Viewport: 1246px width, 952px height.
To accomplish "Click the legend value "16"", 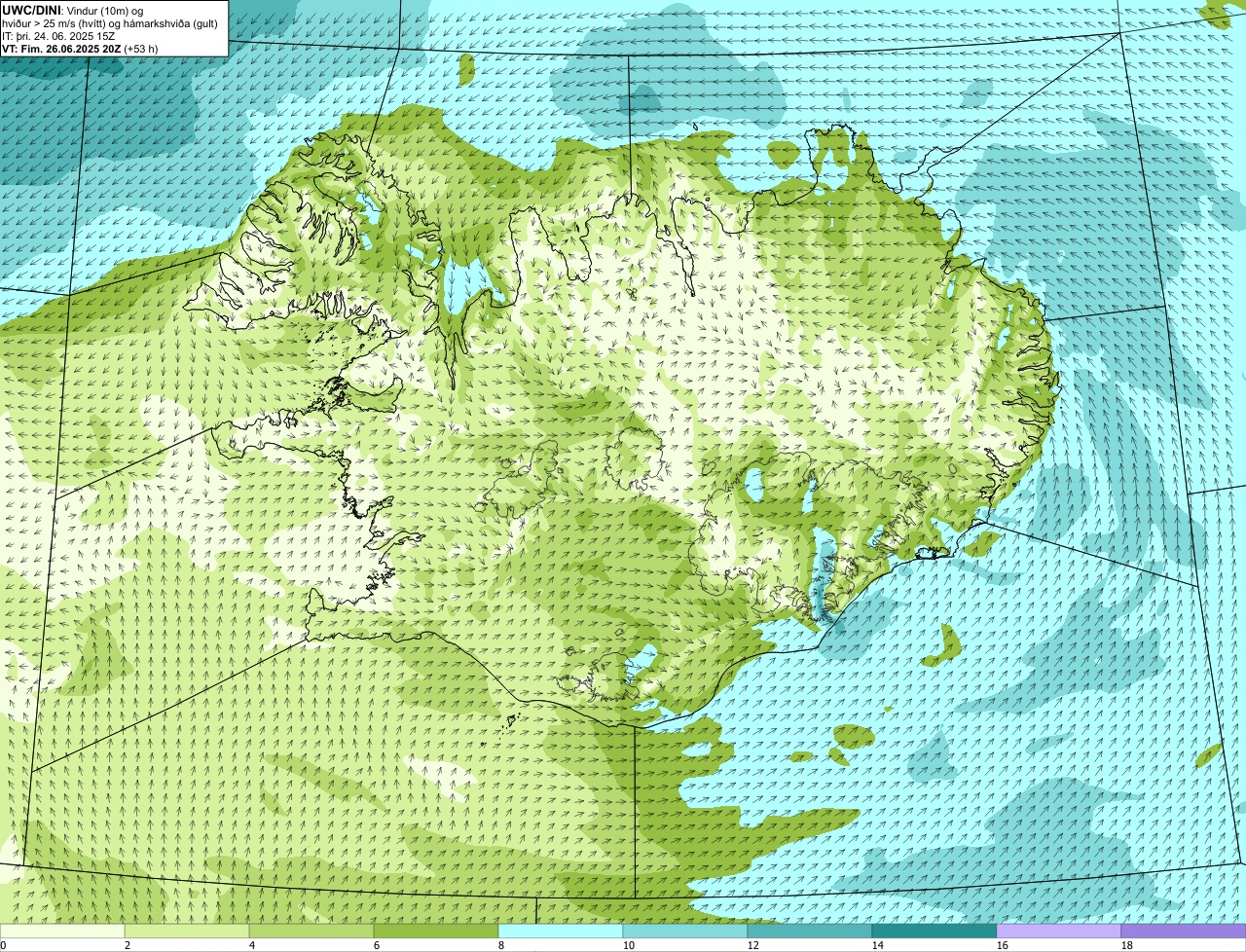I will [x=1003, y=945].
